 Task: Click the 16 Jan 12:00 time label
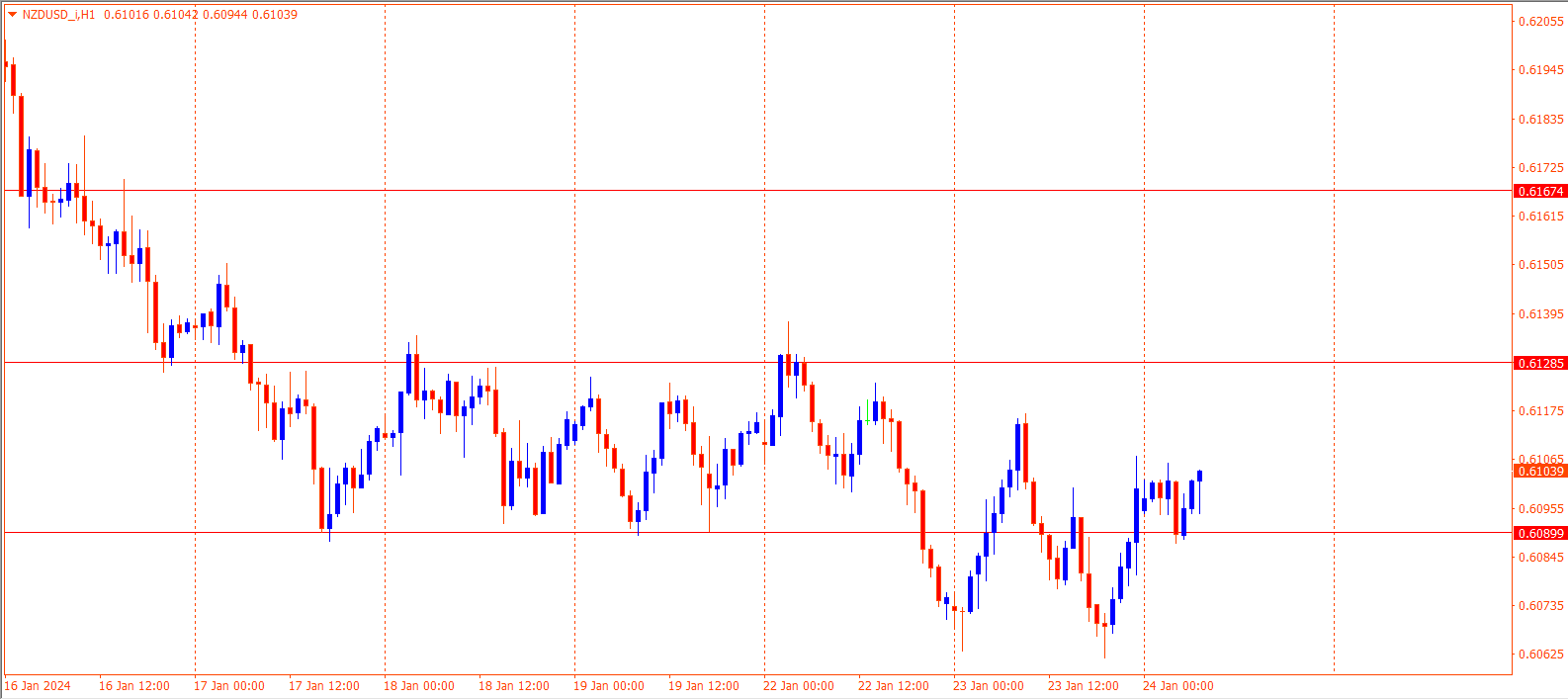tap(134, 685)
